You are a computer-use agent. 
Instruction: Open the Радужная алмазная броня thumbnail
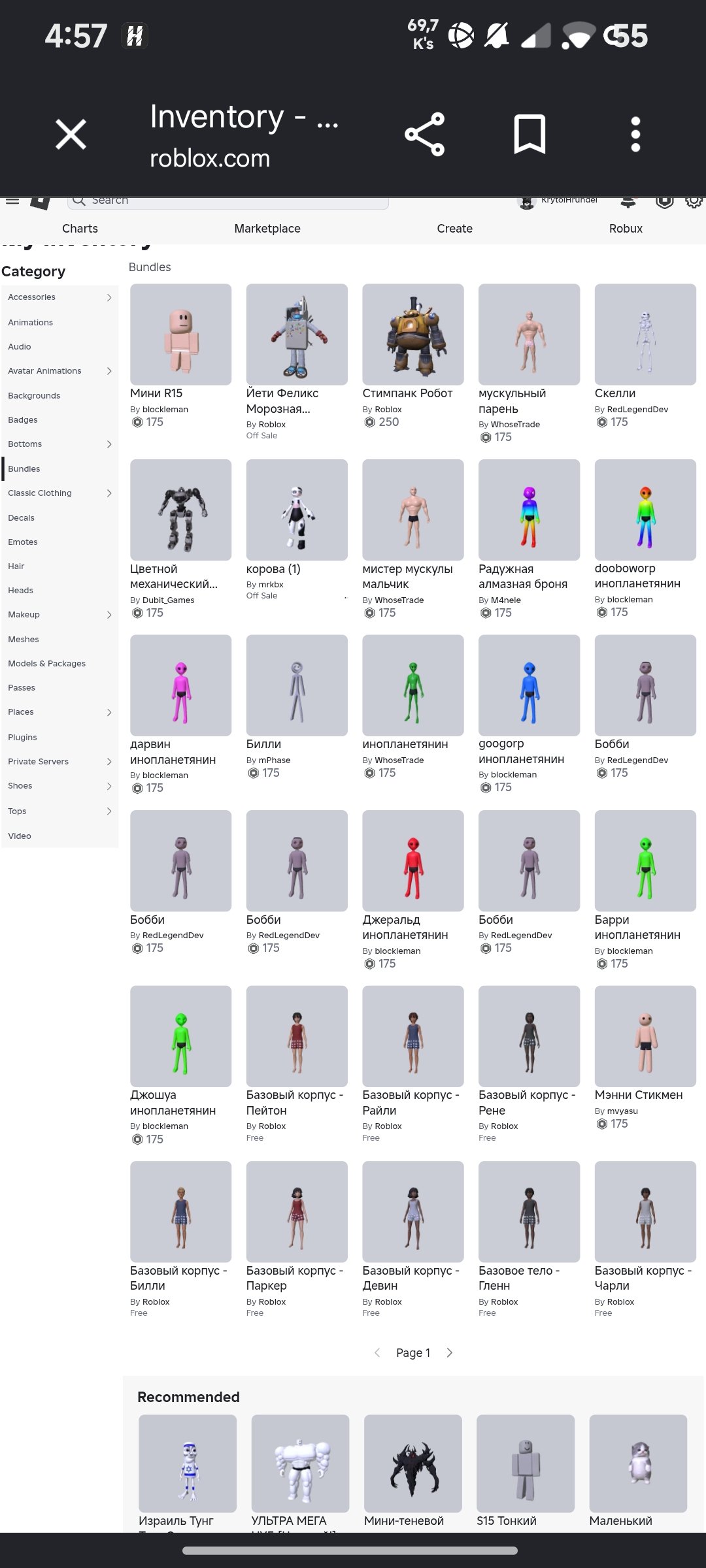point(529,510)
